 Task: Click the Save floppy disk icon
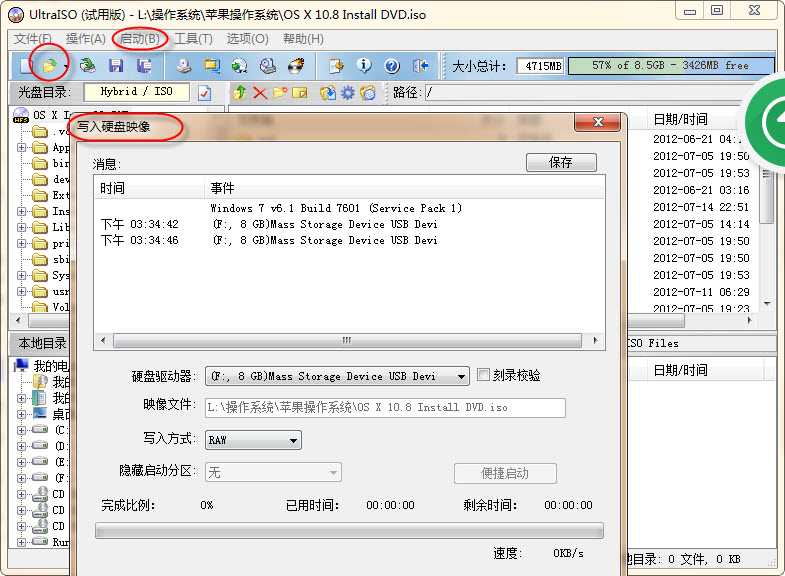click(x=116, y=66)
